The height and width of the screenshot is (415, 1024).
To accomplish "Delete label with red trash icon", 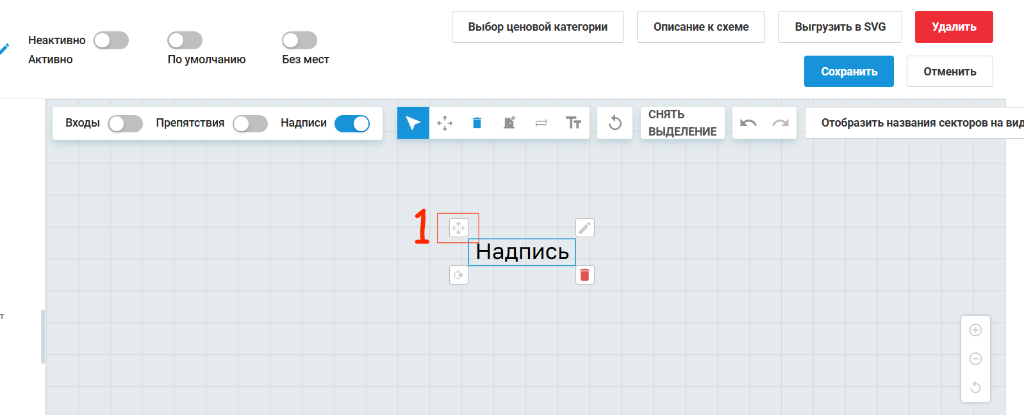I will click(584, 274).
